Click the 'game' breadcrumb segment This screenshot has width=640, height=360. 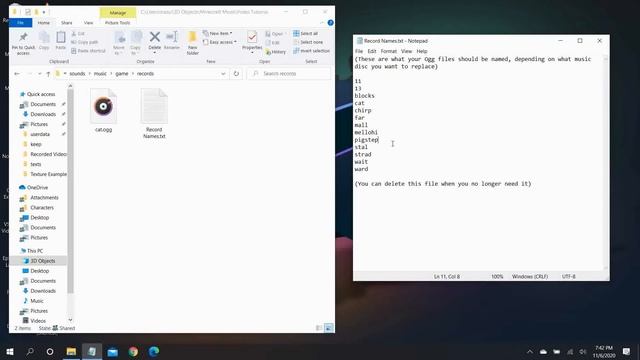click(122, 74)
